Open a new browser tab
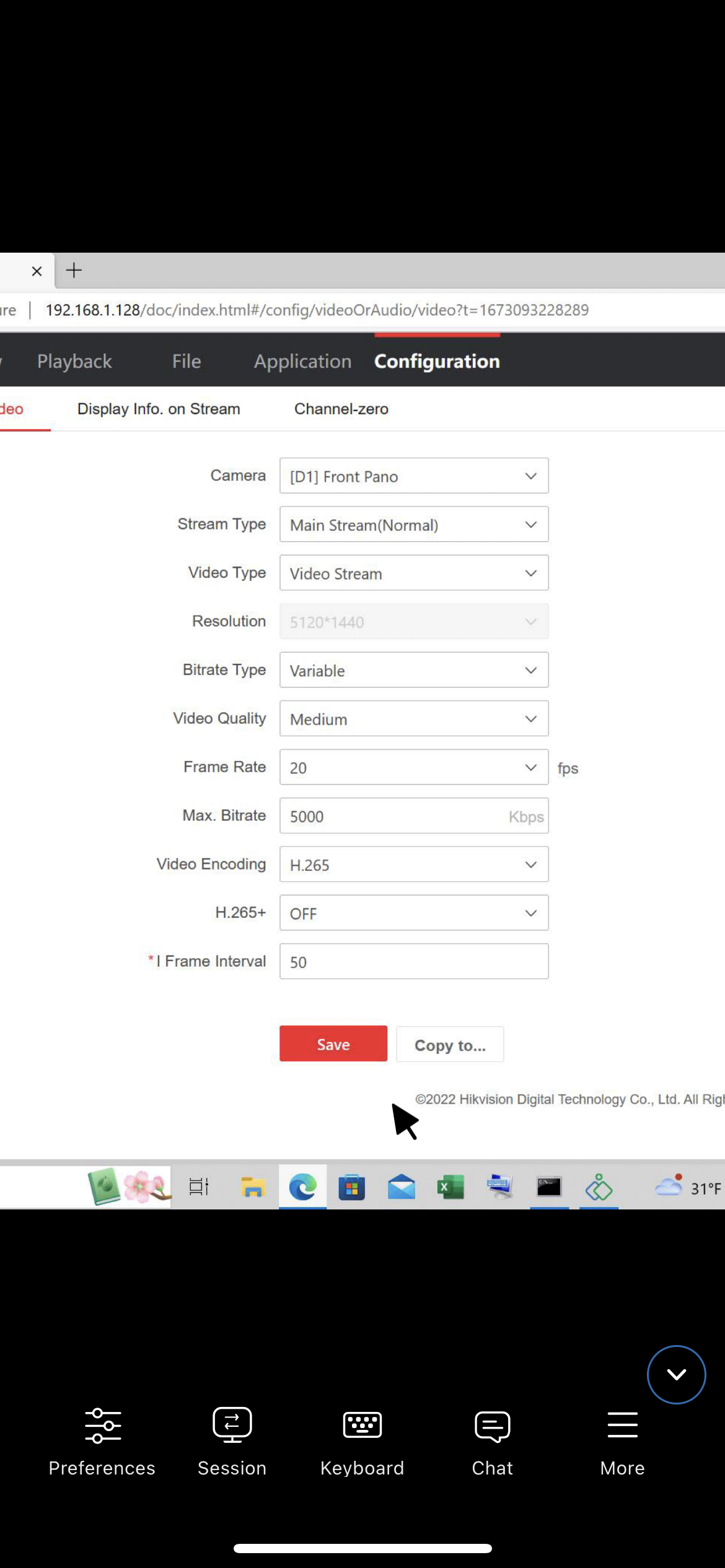725x1568 pixels. click(74, 271)
